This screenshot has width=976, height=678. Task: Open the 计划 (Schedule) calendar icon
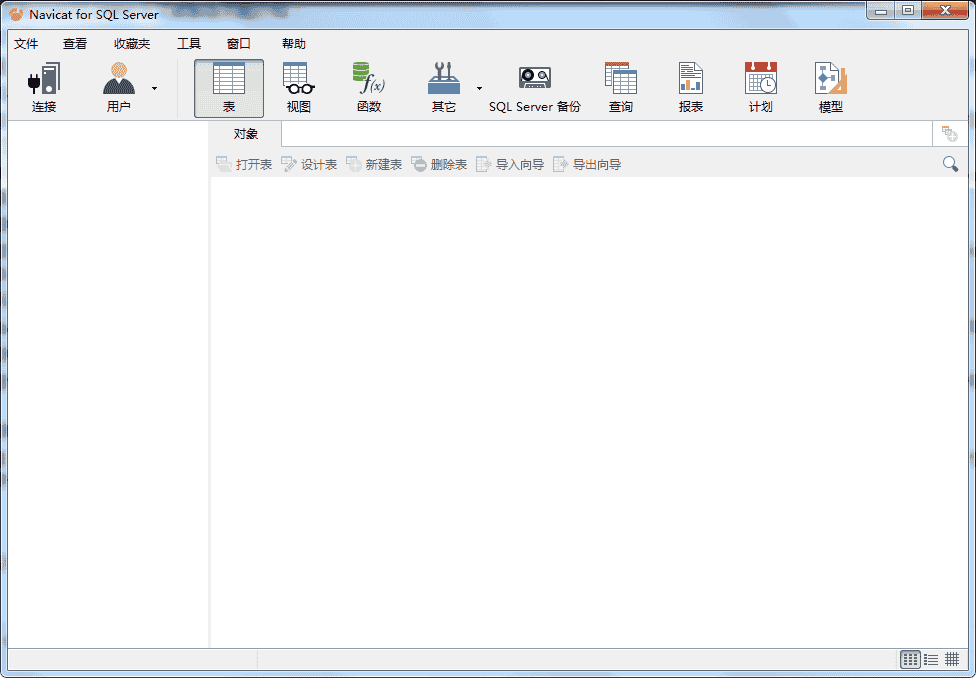pos(760,80)
